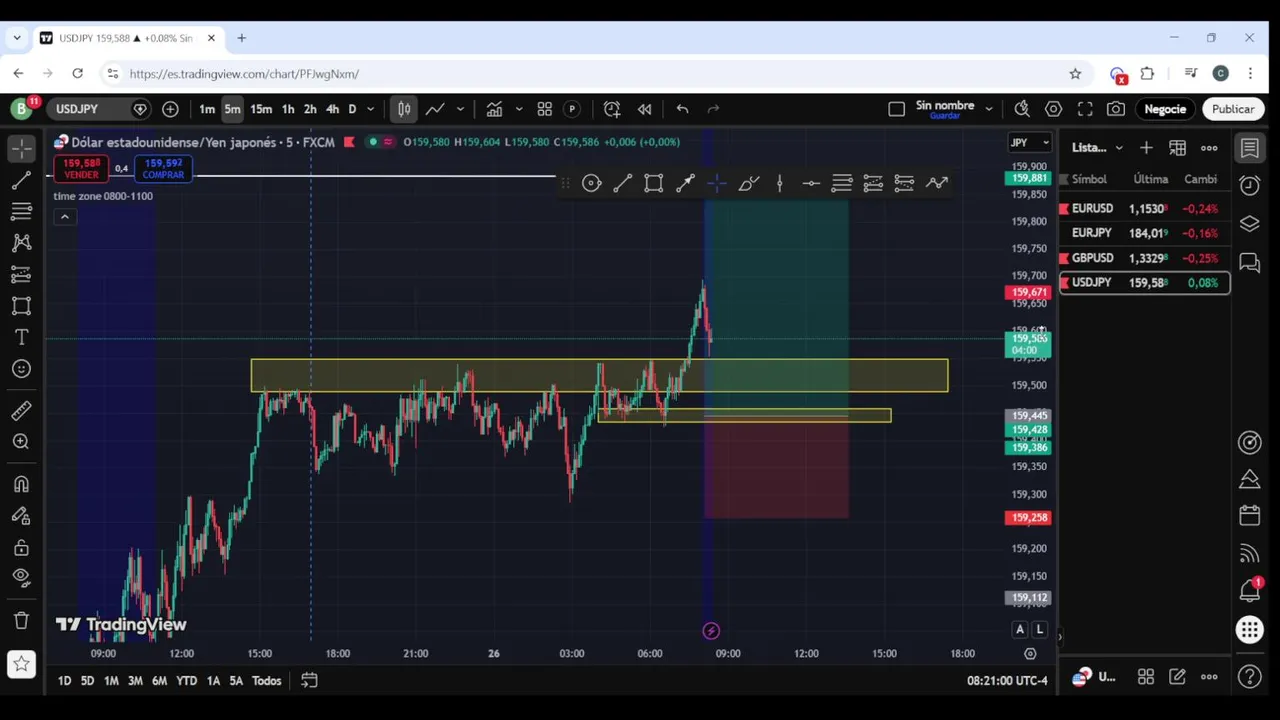This screenshot has height=720, width=1280.
Task: Select the ruler measure tool
Action: pos(21,410)
